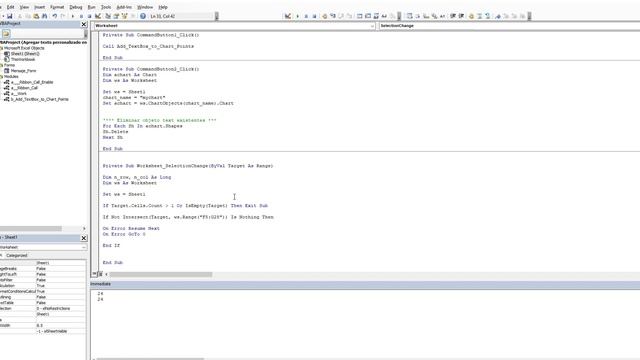Viewport: 640px width, 360px height.
Task: Click the Break (pause) icon in the standard toolbar
Action: pos(81,16)
